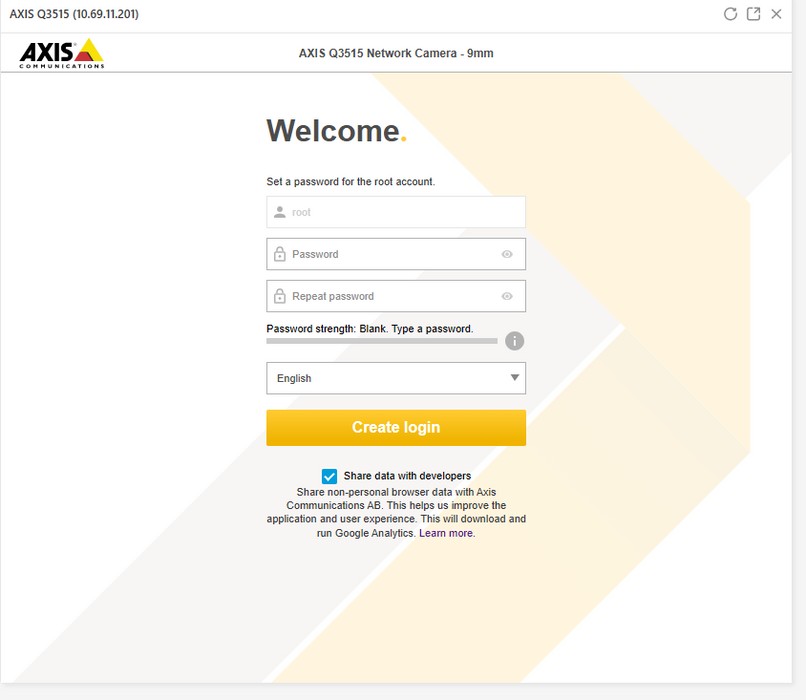
Task: Open the English language dropdown
Action: pyautogui.click(x=396, y=378)
